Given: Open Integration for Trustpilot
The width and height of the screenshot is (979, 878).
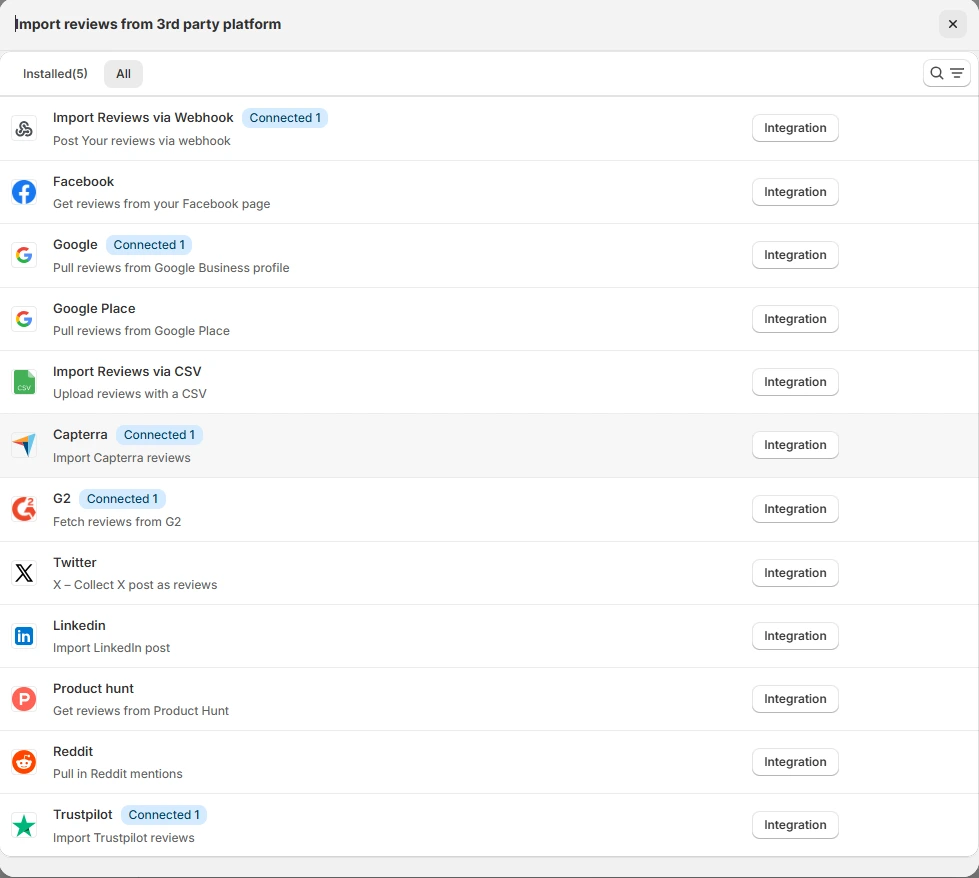Looking at the screenshot, I should (x=794, y=825).
